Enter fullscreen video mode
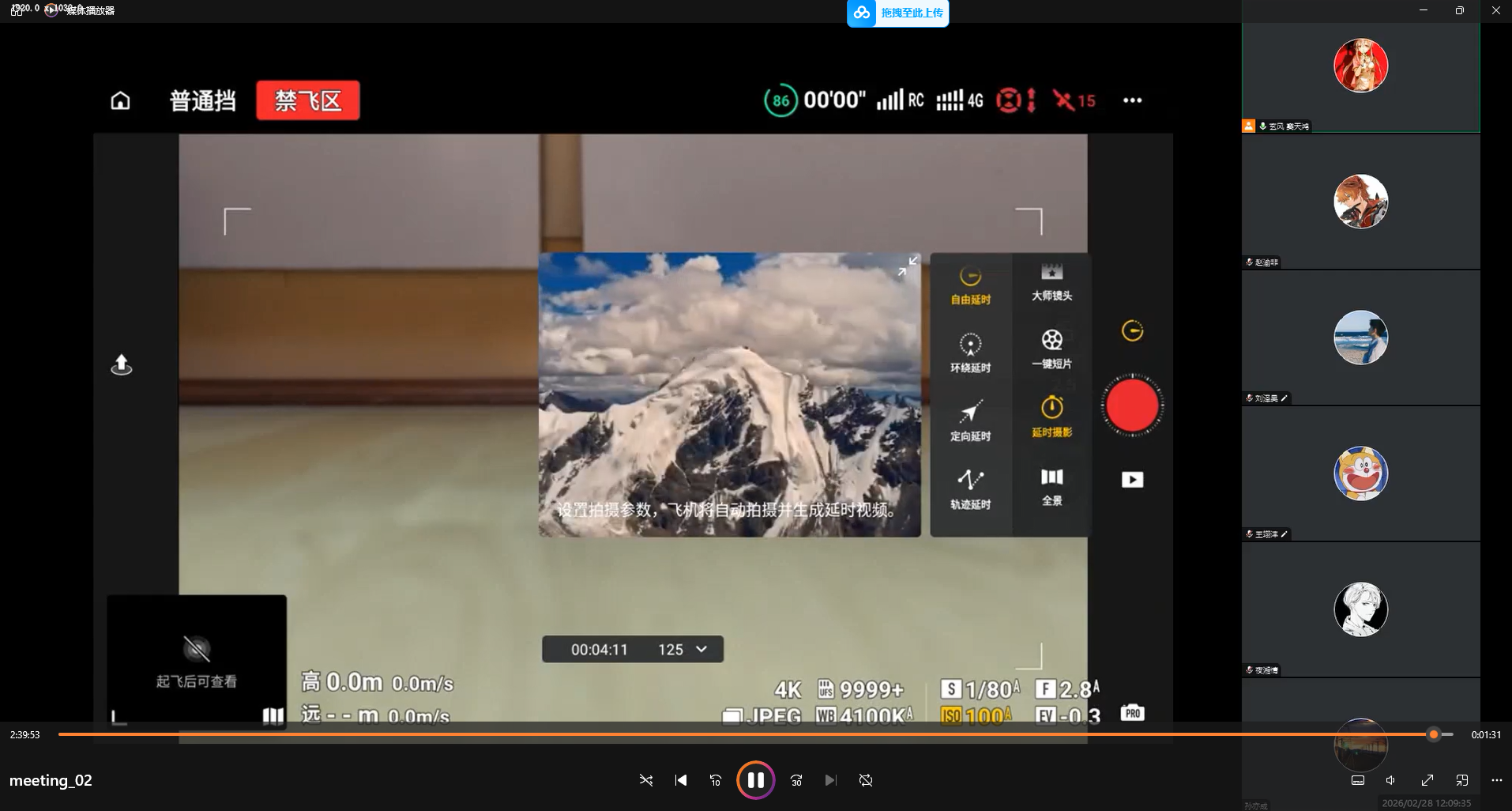 pyautogui.click(x=1427, y=780)
